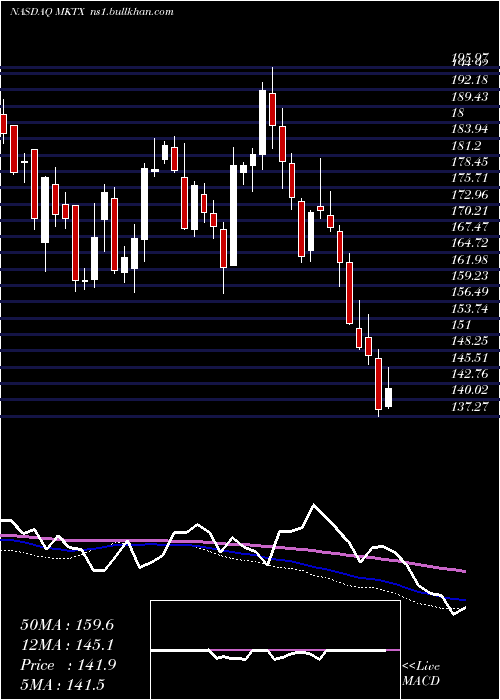
Task: Click the 172.96 price label
Action: pyautogui.click(x=470, y=195)
